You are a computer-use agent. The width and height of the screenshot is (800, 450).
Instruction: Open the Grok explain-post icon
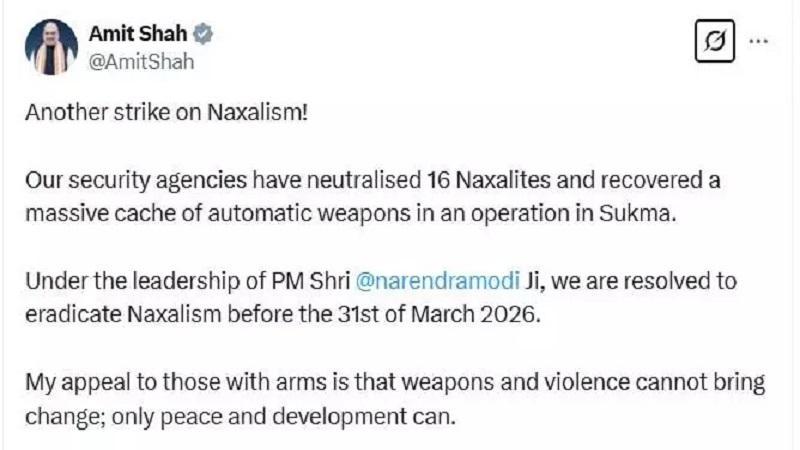pyautogui.click(x=715, y=41)
